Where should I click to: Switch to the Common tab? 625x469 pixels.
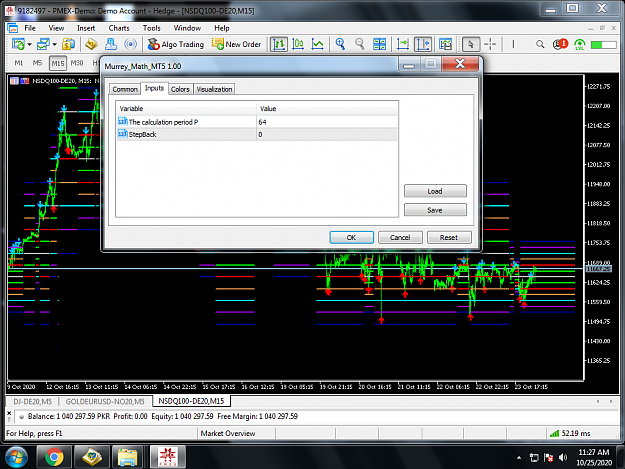tap(125, 89)
